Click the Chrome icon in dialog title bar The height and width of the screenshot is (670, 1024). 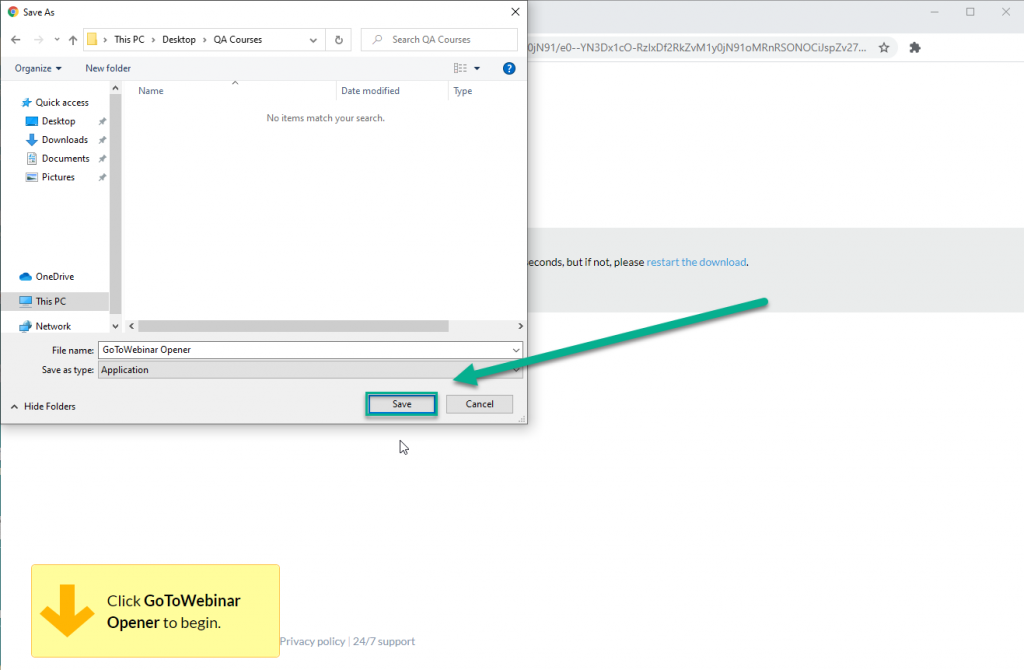[13, 12]
